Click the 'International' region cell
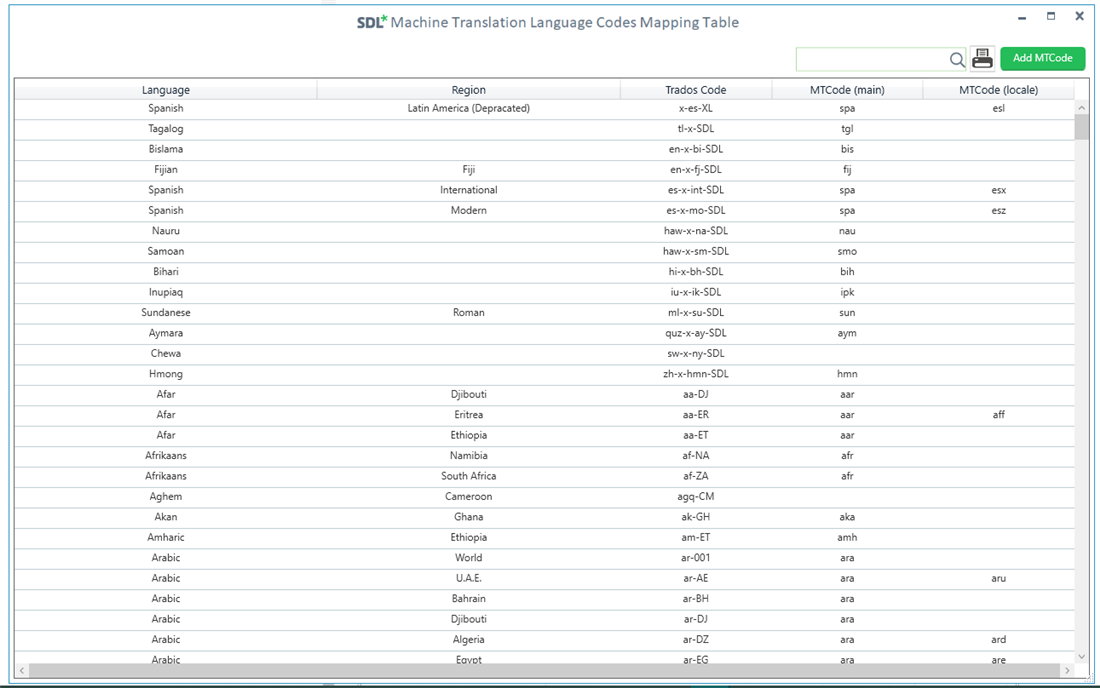The height and width of the screenshot is (688, 1100). (x=469, y=190)
